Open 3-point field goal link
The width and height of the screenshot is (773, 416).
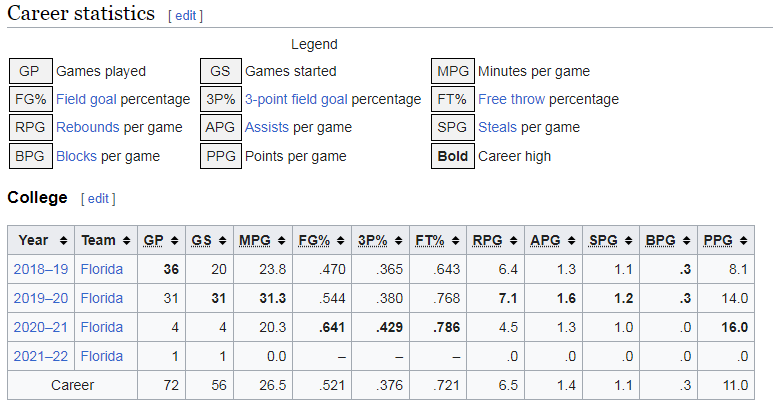pos(296,99)
